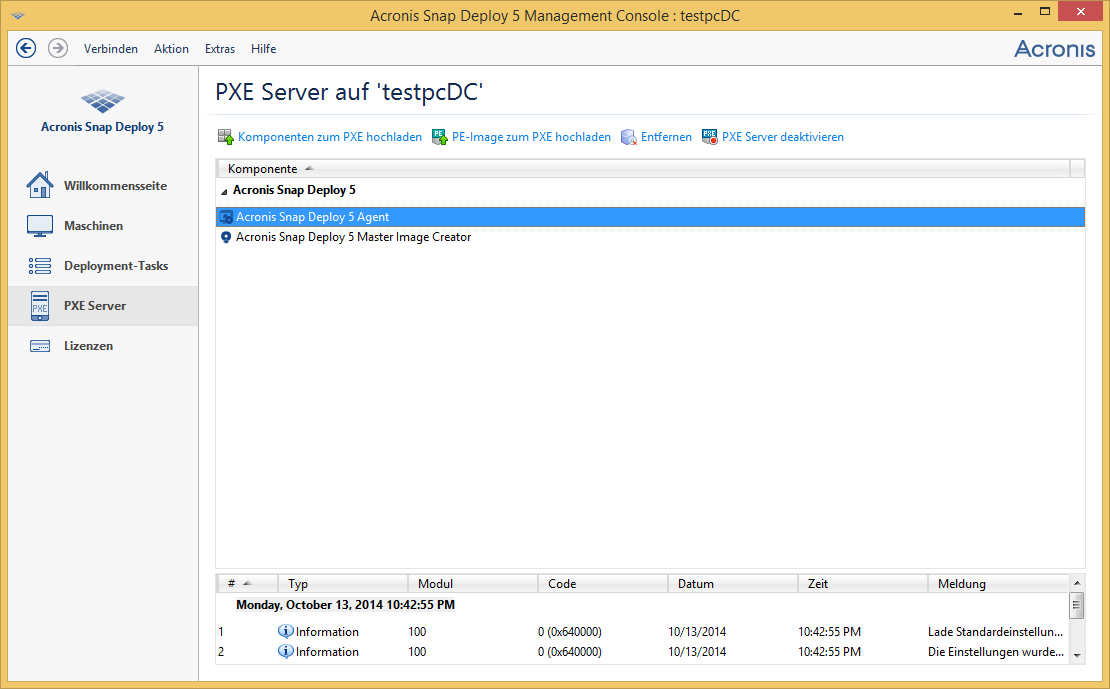Click the info icon in log row 2

(x=285, y=651)
